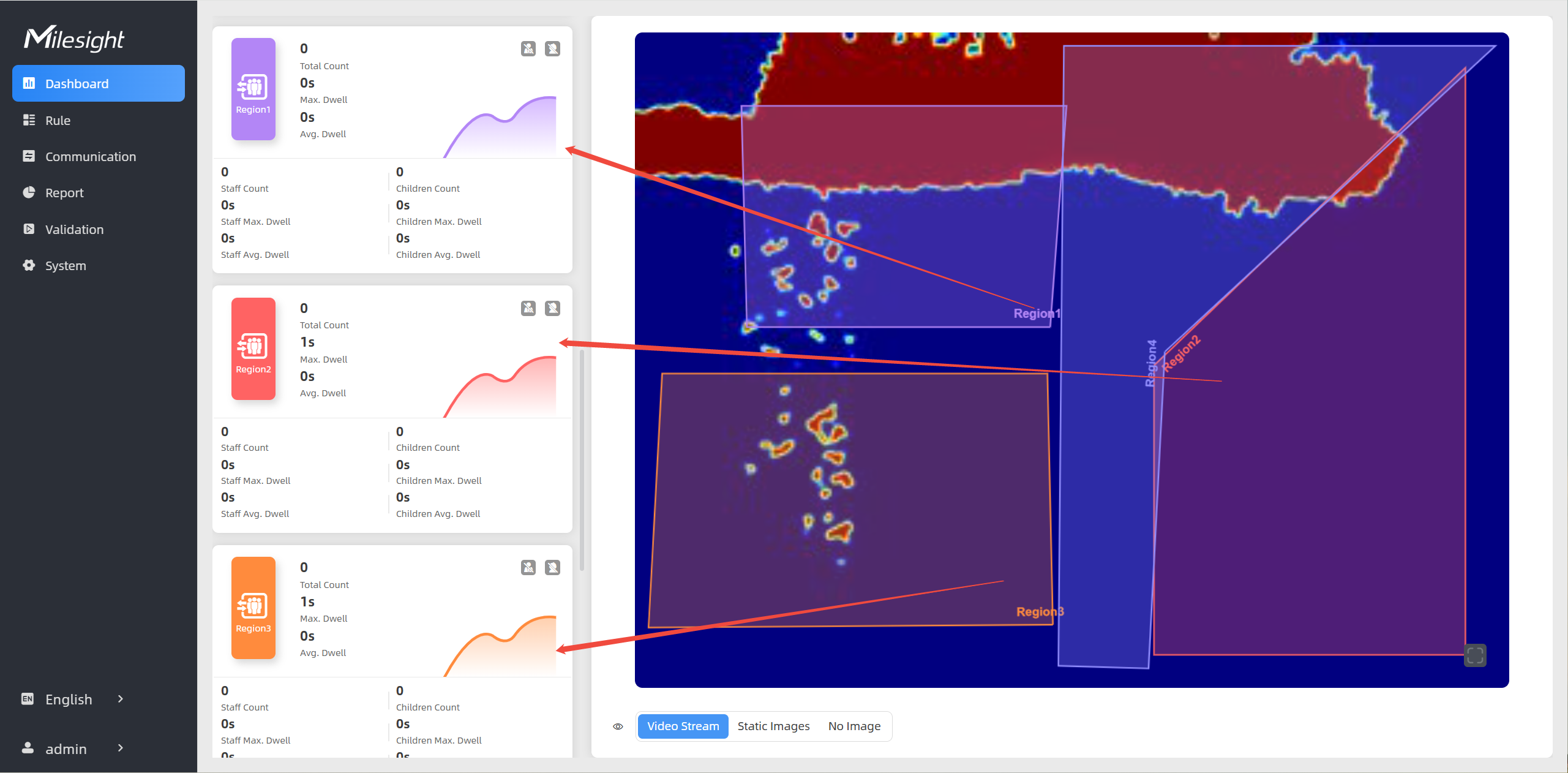Image resolution: width=1568 pixels, height=773 pixels.
Task: Click the children exclusion icon in Region3 card
Action: pyautogui.click(x=552, y=567)
